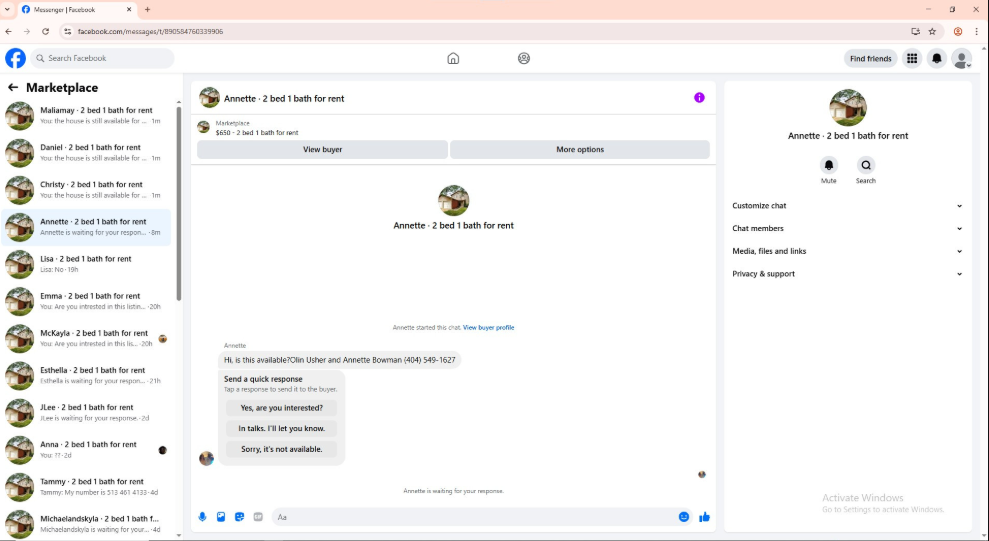
Task: Open JLee conversation
Action: pyautogui.click(x=86, y=414)
